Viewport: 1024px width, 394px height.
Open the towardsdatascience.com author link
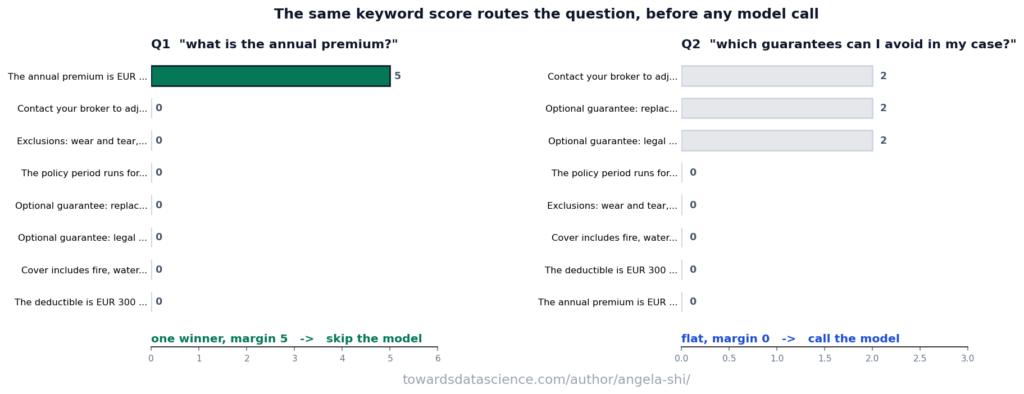point(546,379)
